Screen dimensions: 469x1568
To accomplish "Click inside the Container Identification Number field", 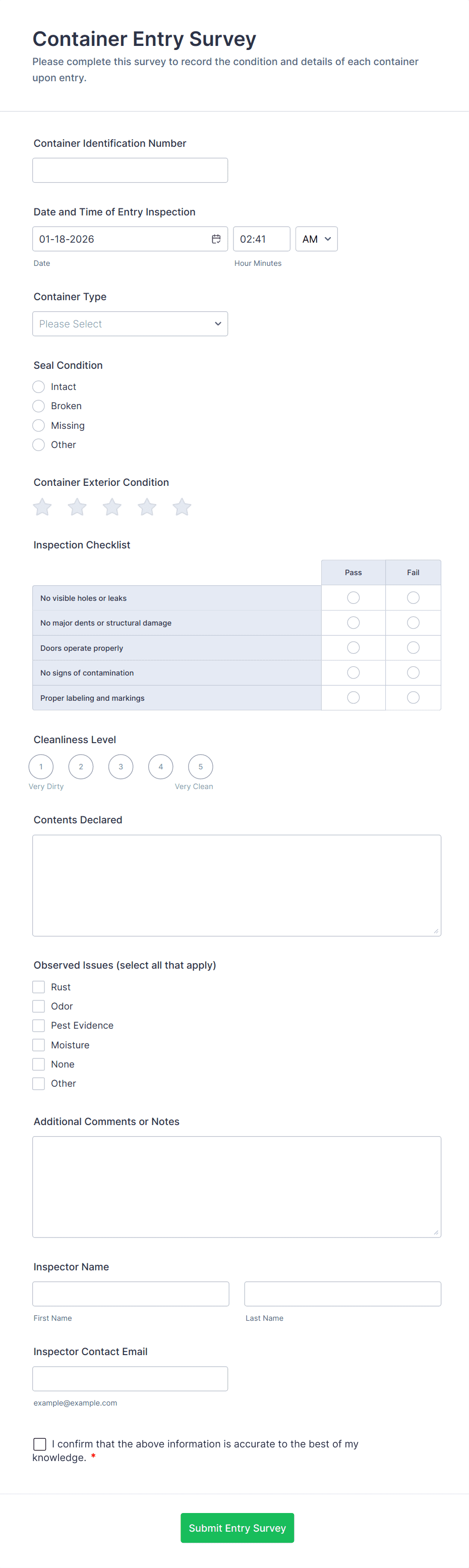I will pyautogui.click(x=130, y=170).
